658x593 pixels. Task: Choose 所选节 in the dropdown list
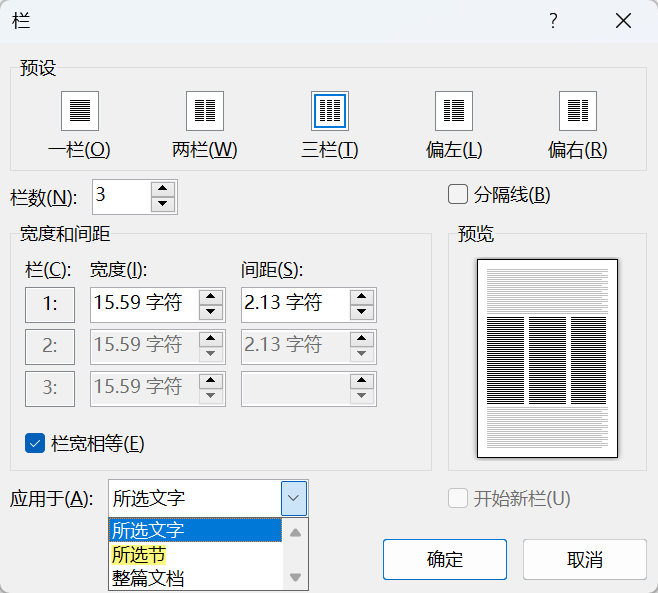tap(196, 554)
